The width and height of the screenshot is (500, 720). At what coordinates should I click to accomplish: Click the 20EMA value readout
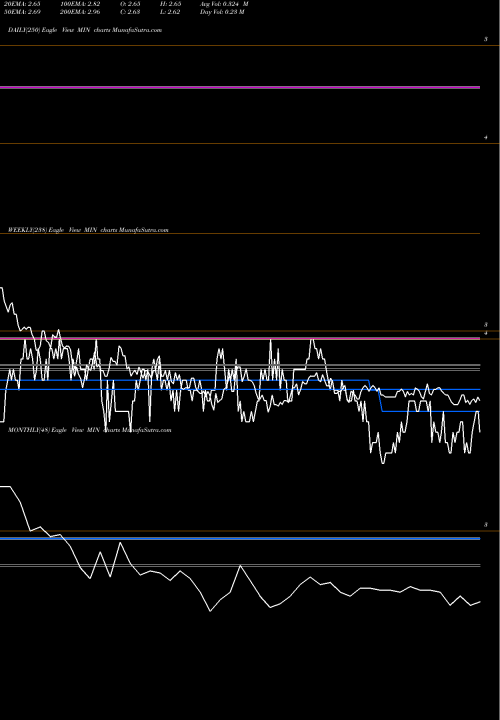coord(22,4)
